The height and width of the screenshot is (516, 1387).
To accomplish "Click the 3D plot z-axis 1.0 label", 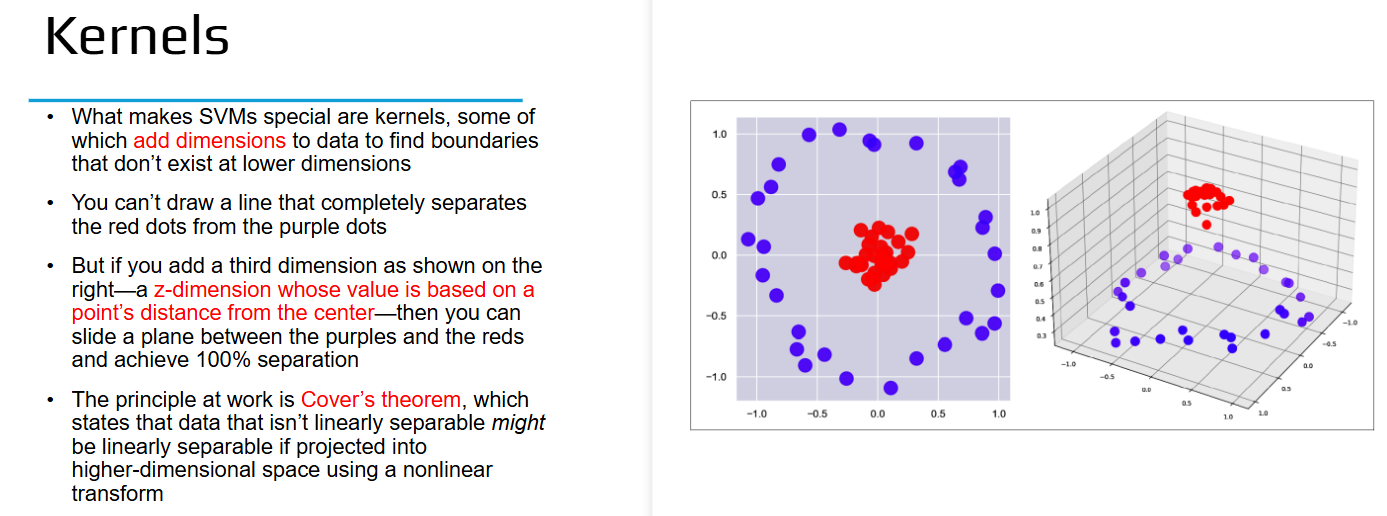I will click(x=1036, y=213).
